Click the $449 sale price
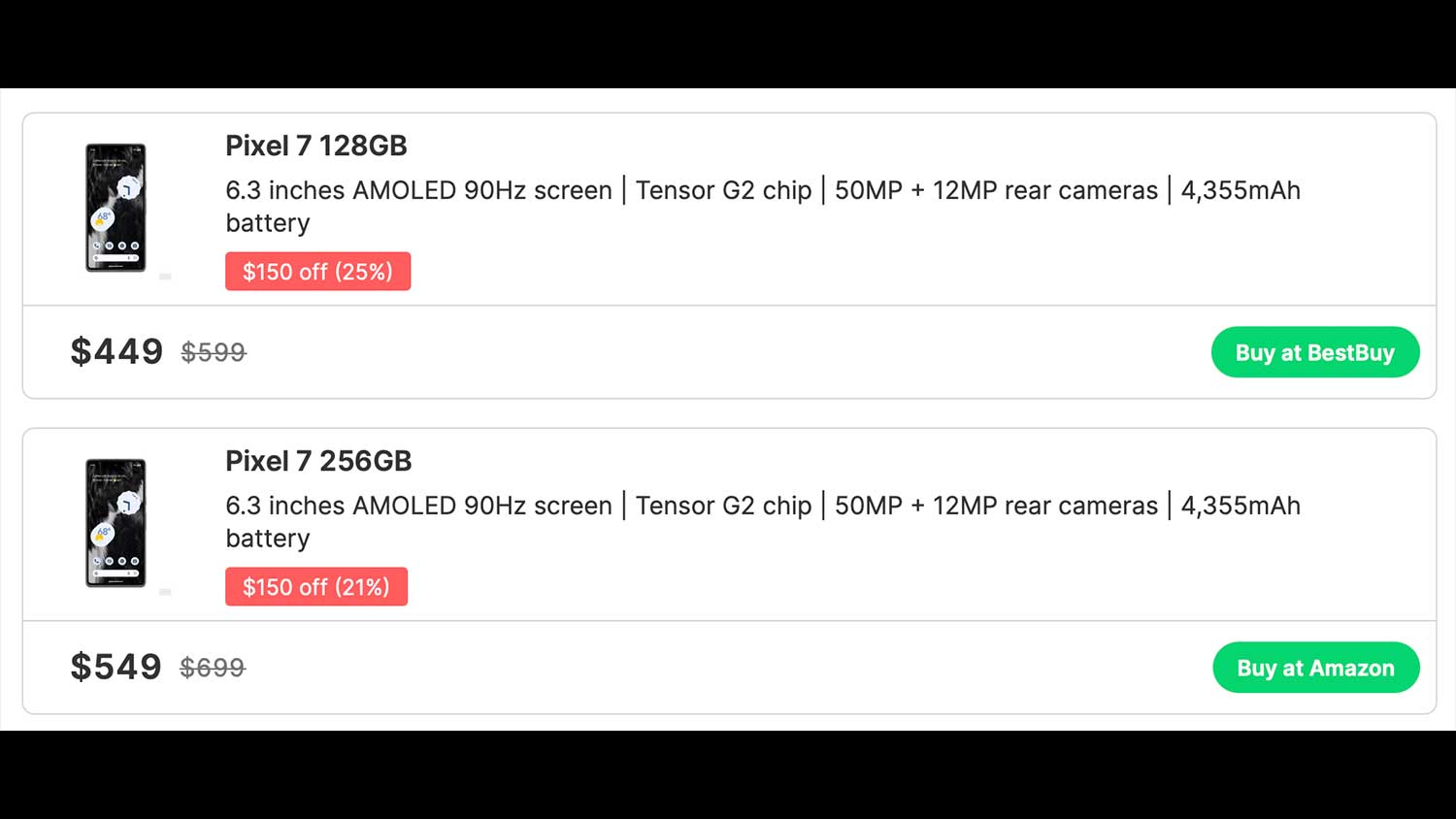The width and height of the screenshot is (1456, 819). [x=116, y=351]
